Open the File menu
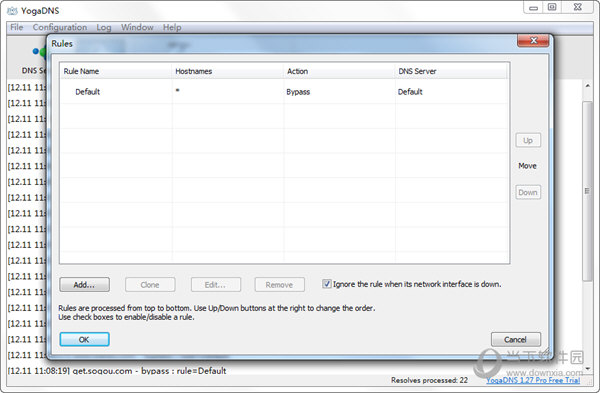600x393 pixels. click(x=16, y=27)
